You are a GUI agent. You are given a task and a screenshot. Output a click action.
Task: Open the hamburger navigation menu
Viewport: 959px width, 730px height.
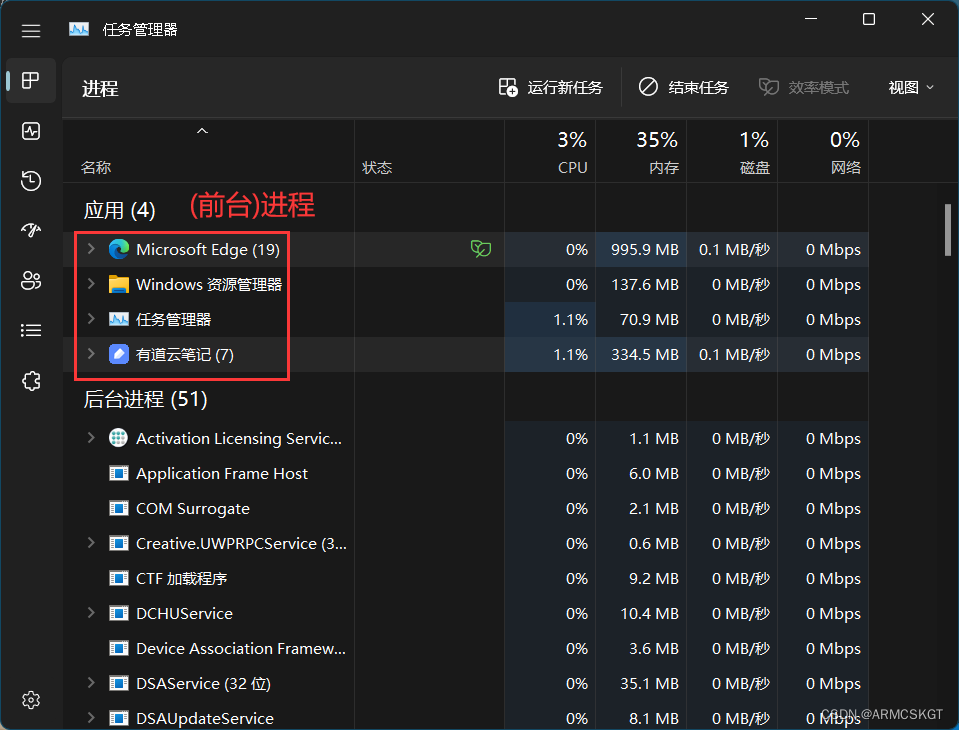pyautogui.click(x=31, y=31)
